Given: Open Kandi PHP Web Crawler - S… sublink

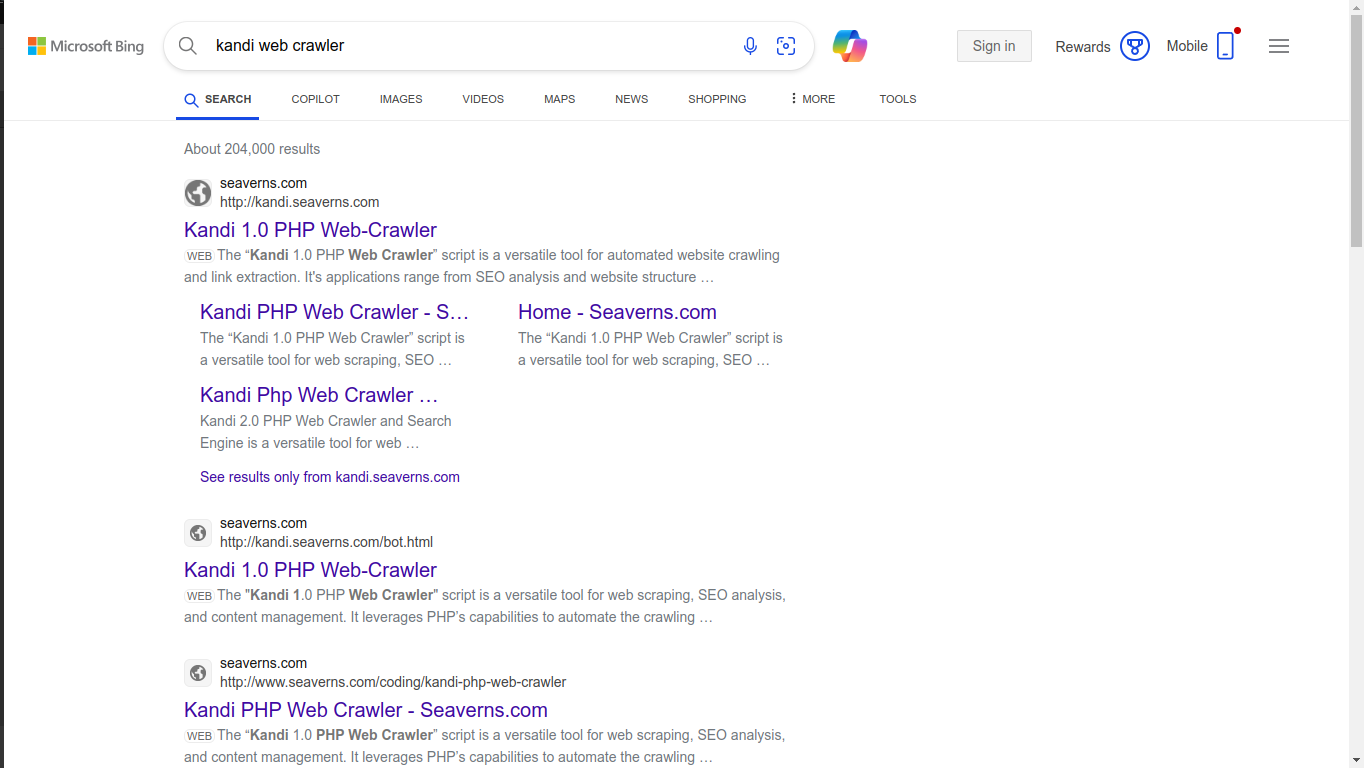Looking at the screenshot, I should pos(334,312).
